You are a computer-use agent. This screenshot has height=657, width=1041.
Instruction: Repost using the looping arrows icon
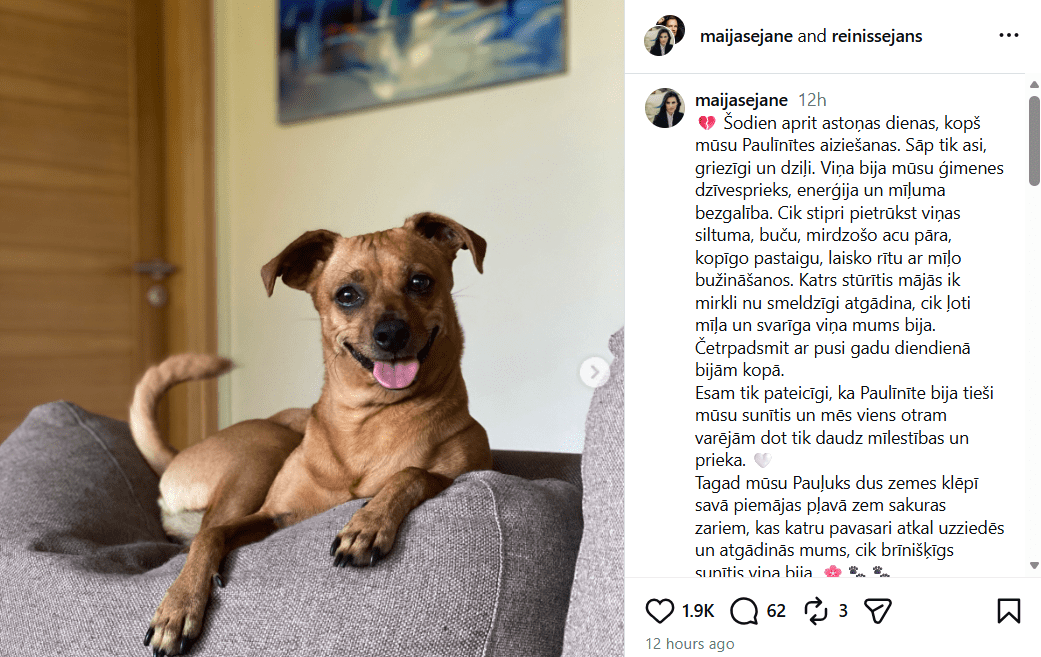pos(815,611)
